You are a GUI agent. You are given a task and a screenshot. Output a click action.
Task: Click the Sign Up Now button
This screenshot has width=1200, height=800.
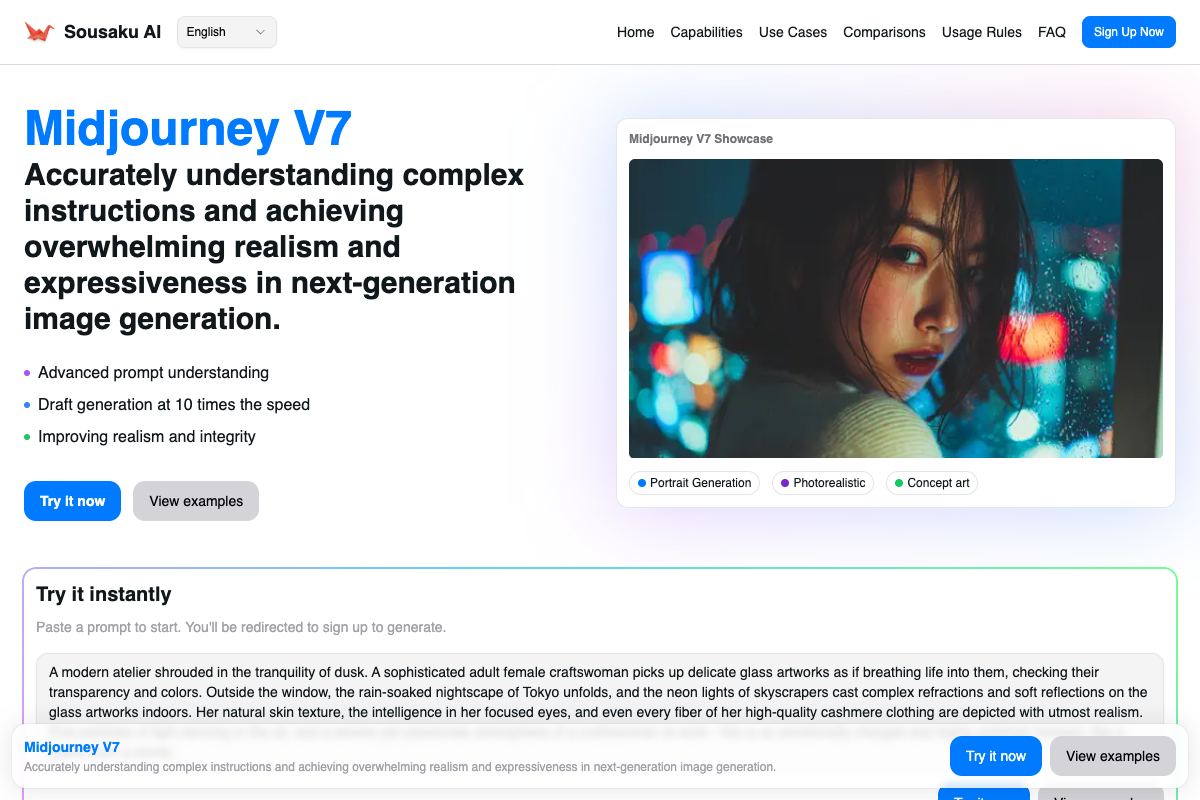coord(1128,32)
